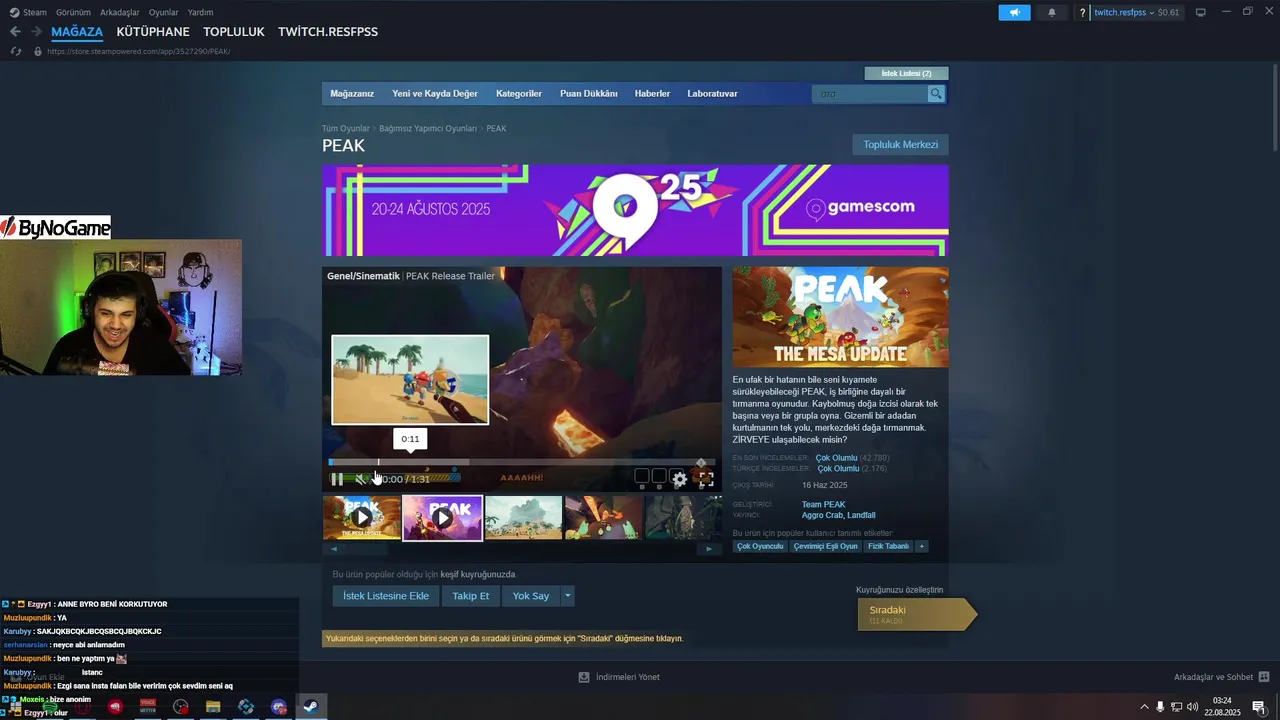1280x720 pixels.
Task: Open the Görünüm menu
Action: coord(73,12)
